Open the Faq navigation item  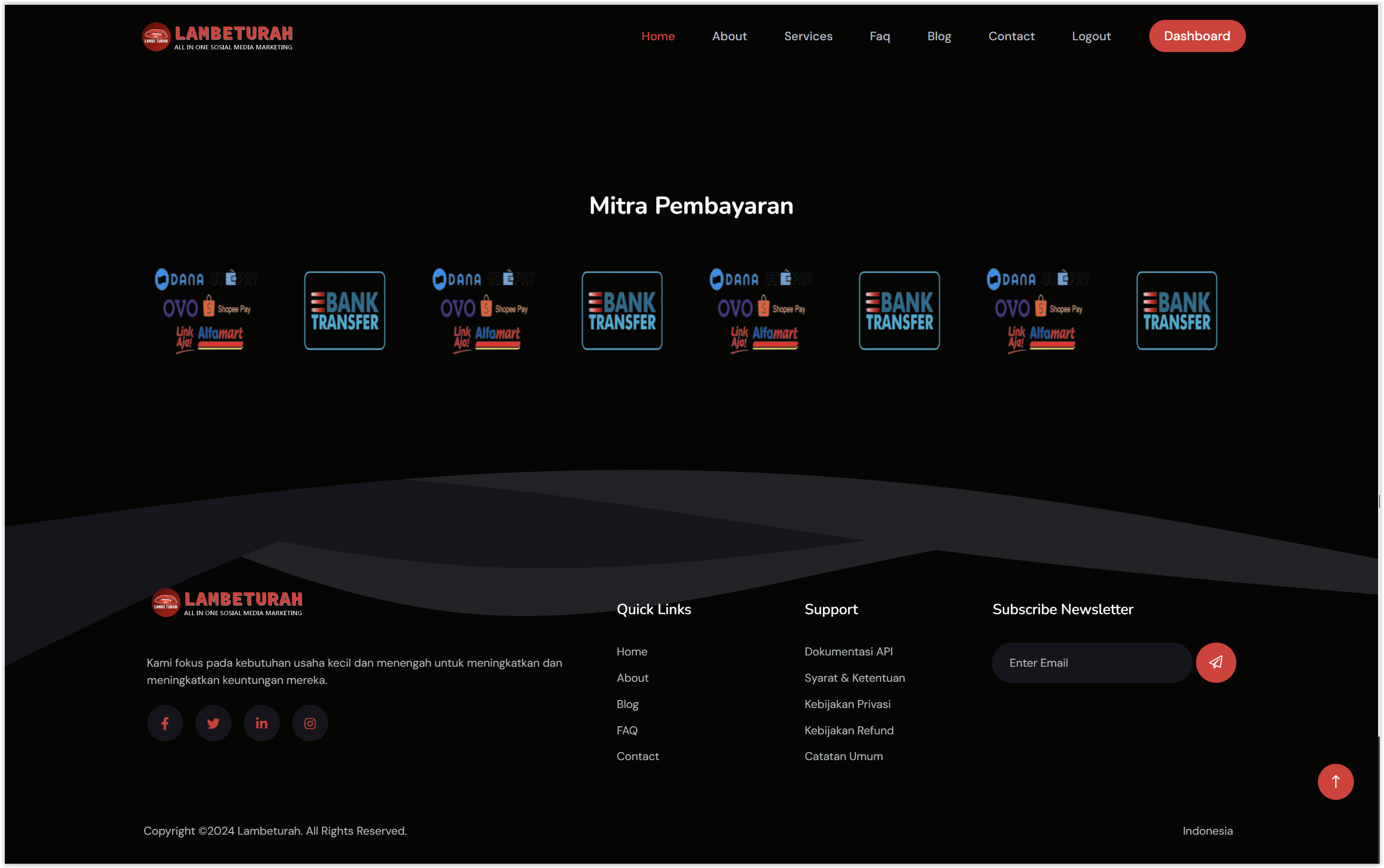(879, 35)
